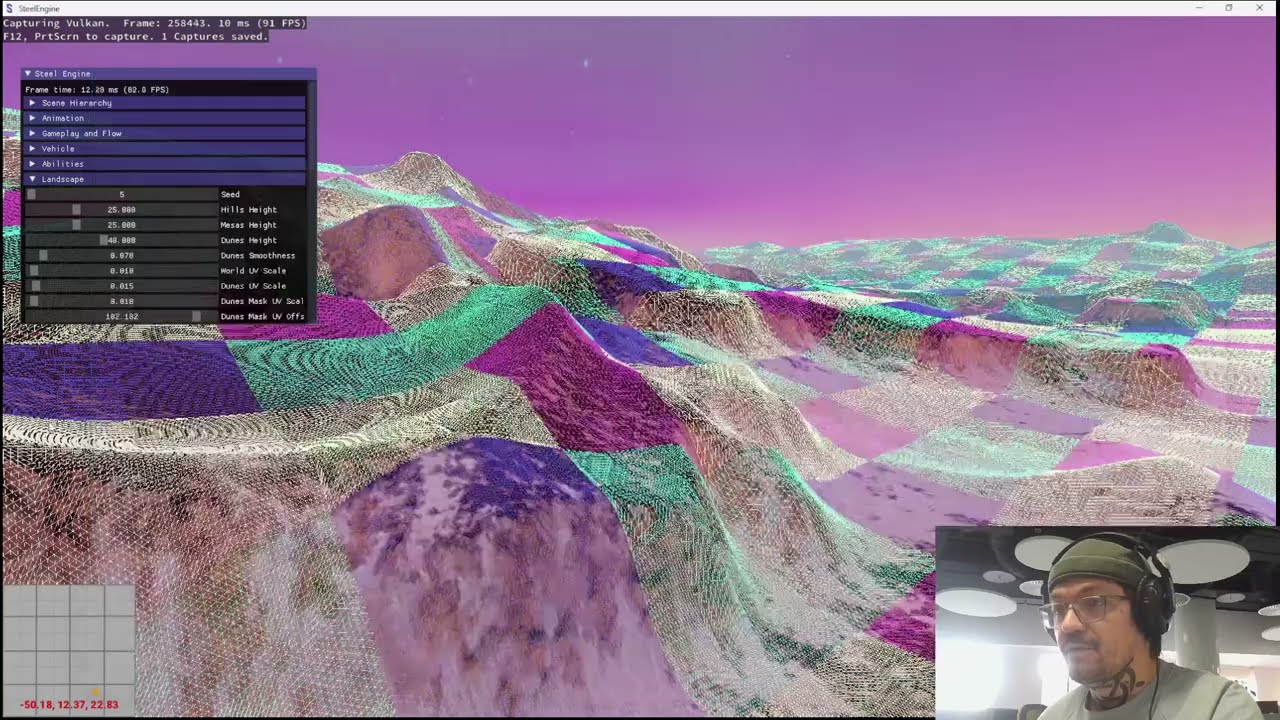Adjust the Dunes UV Scale slider

[121, 286]
